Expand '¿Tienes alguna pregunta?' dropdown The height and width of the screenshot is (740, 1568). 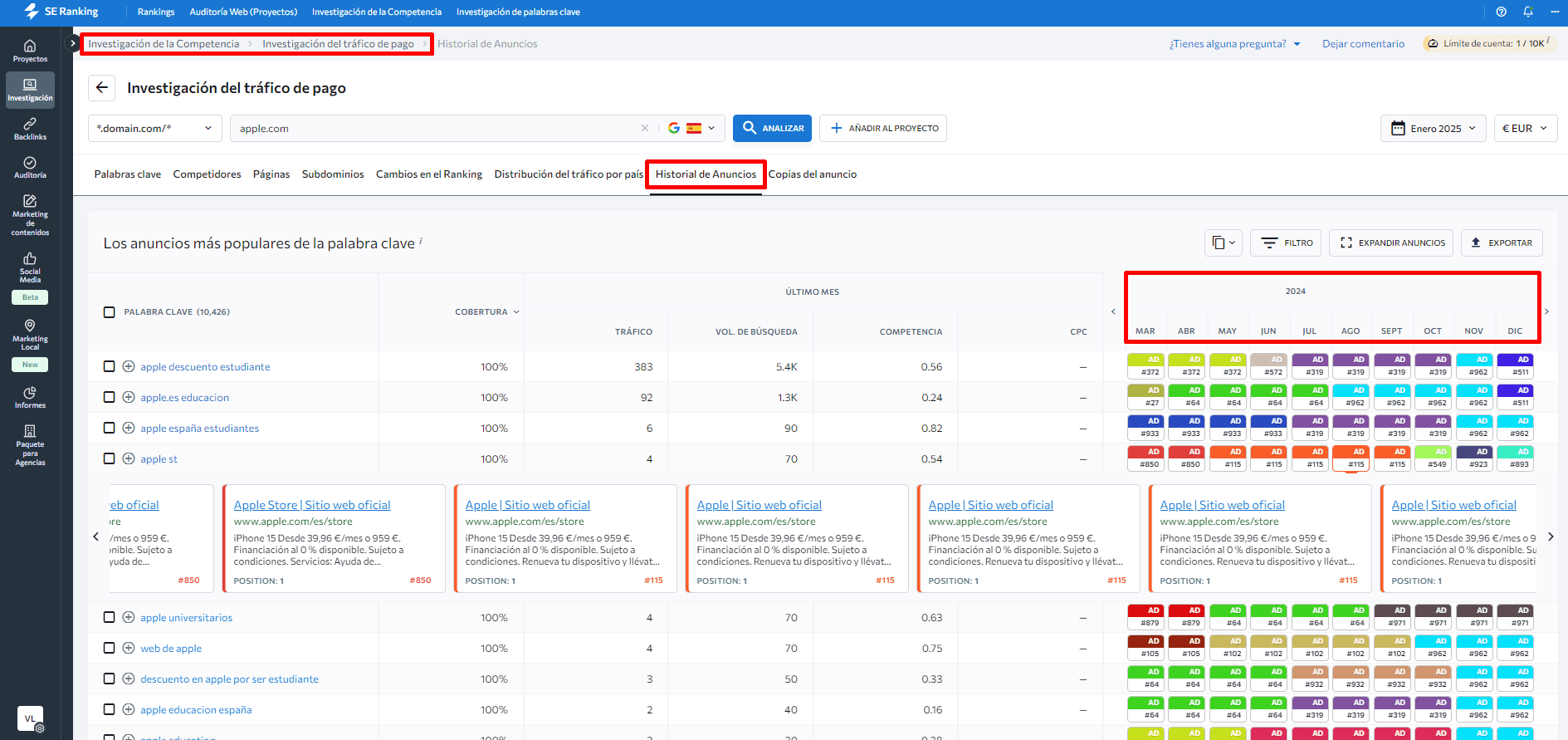pos(1235,44)
